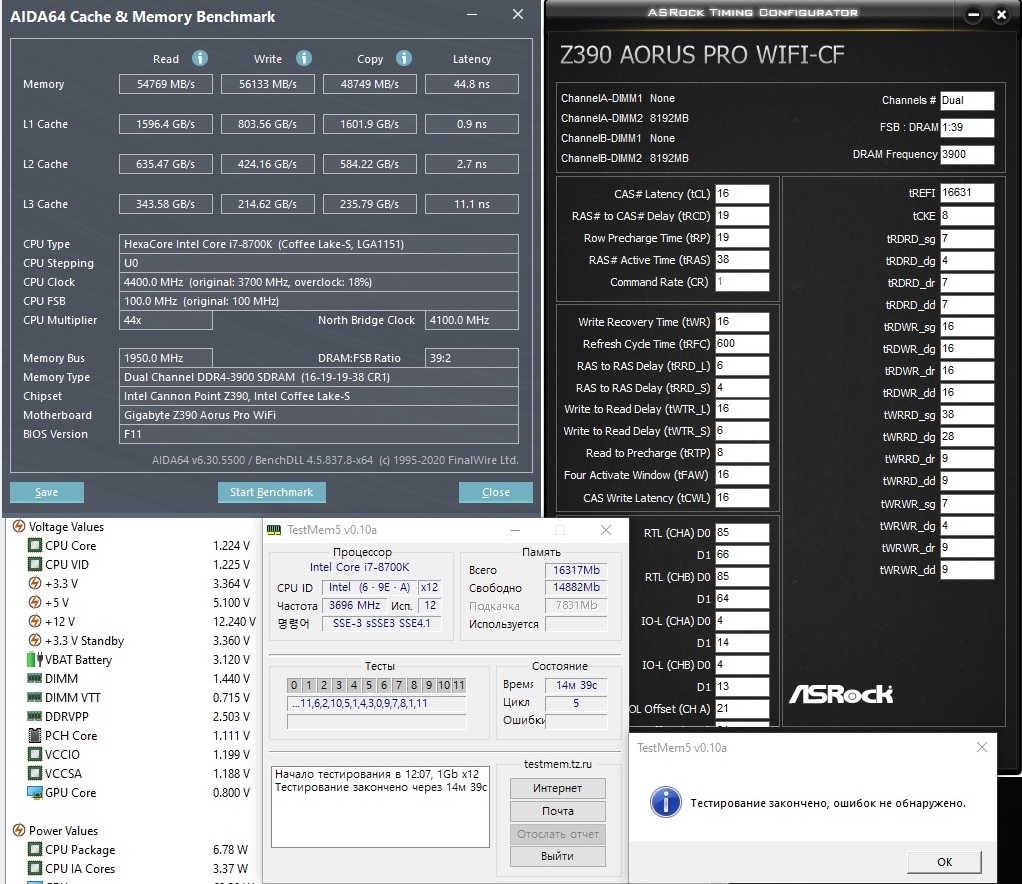The height and width of the screenshot is (884, 1022).
Task: Click the Voltage Values group icon
Action: 19,526
